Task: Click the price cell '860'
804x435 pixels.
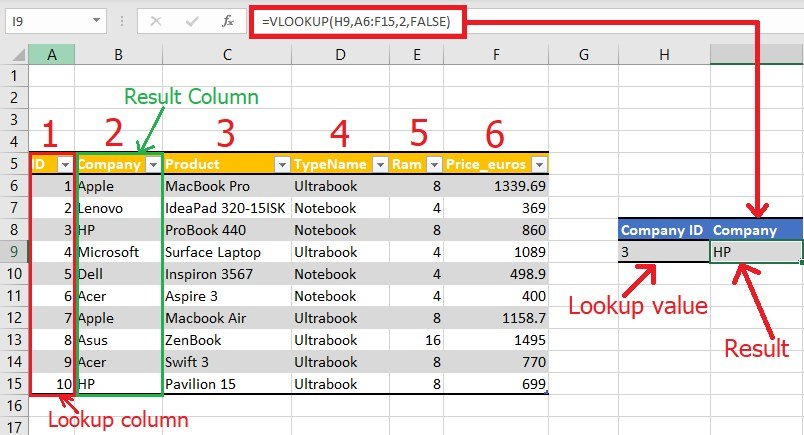Action: pos(496,230)
